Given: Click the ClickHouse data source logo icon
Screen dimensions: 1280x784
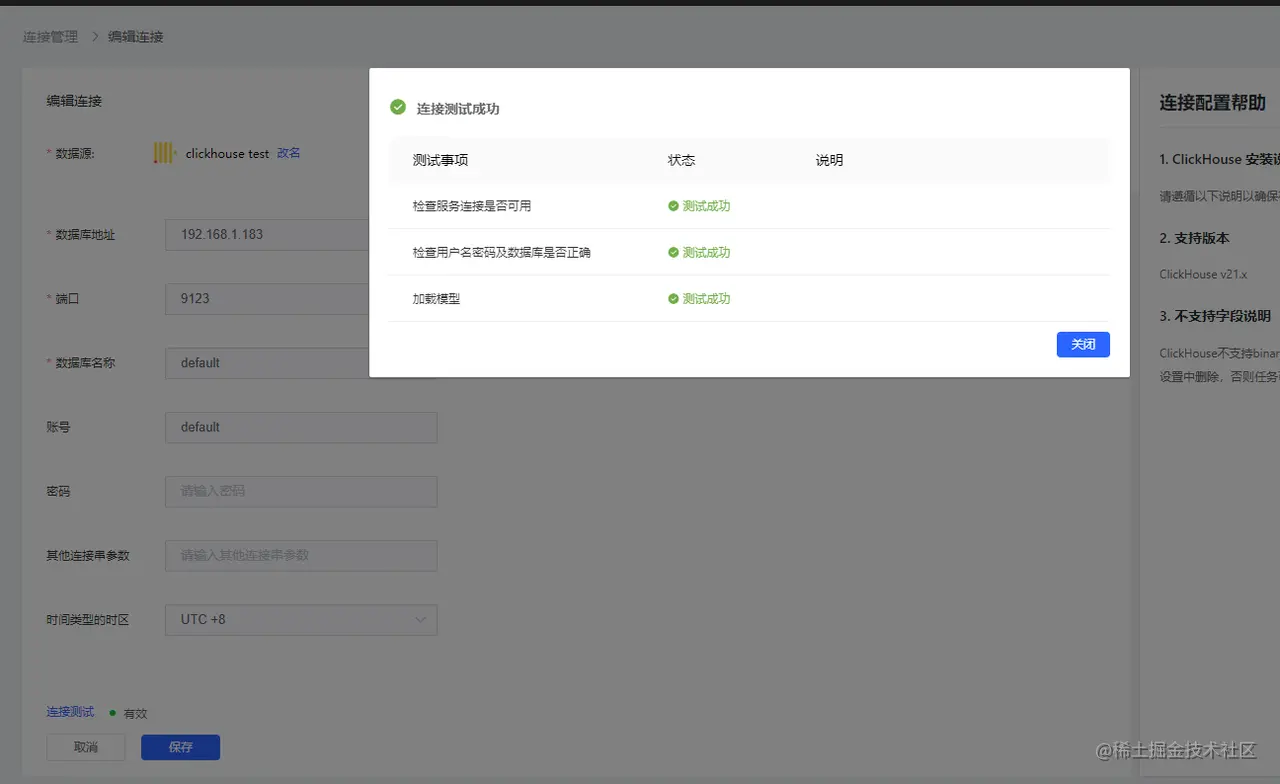Looking at the screenshot, I should [x=165, y=153].
